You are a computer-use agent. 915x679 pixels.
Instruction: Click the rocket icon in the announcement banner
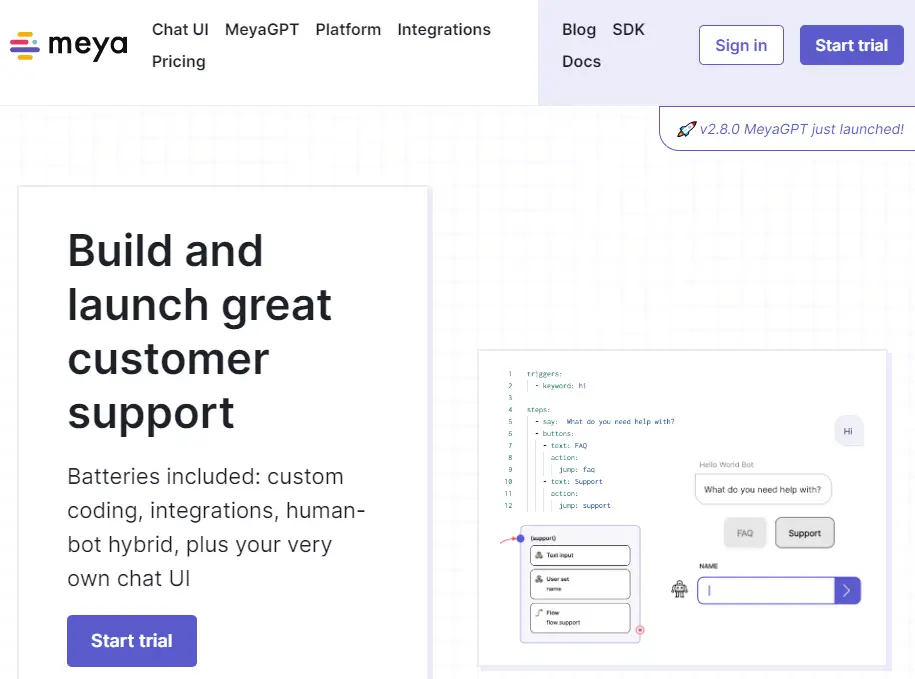[x=685, y=129]
